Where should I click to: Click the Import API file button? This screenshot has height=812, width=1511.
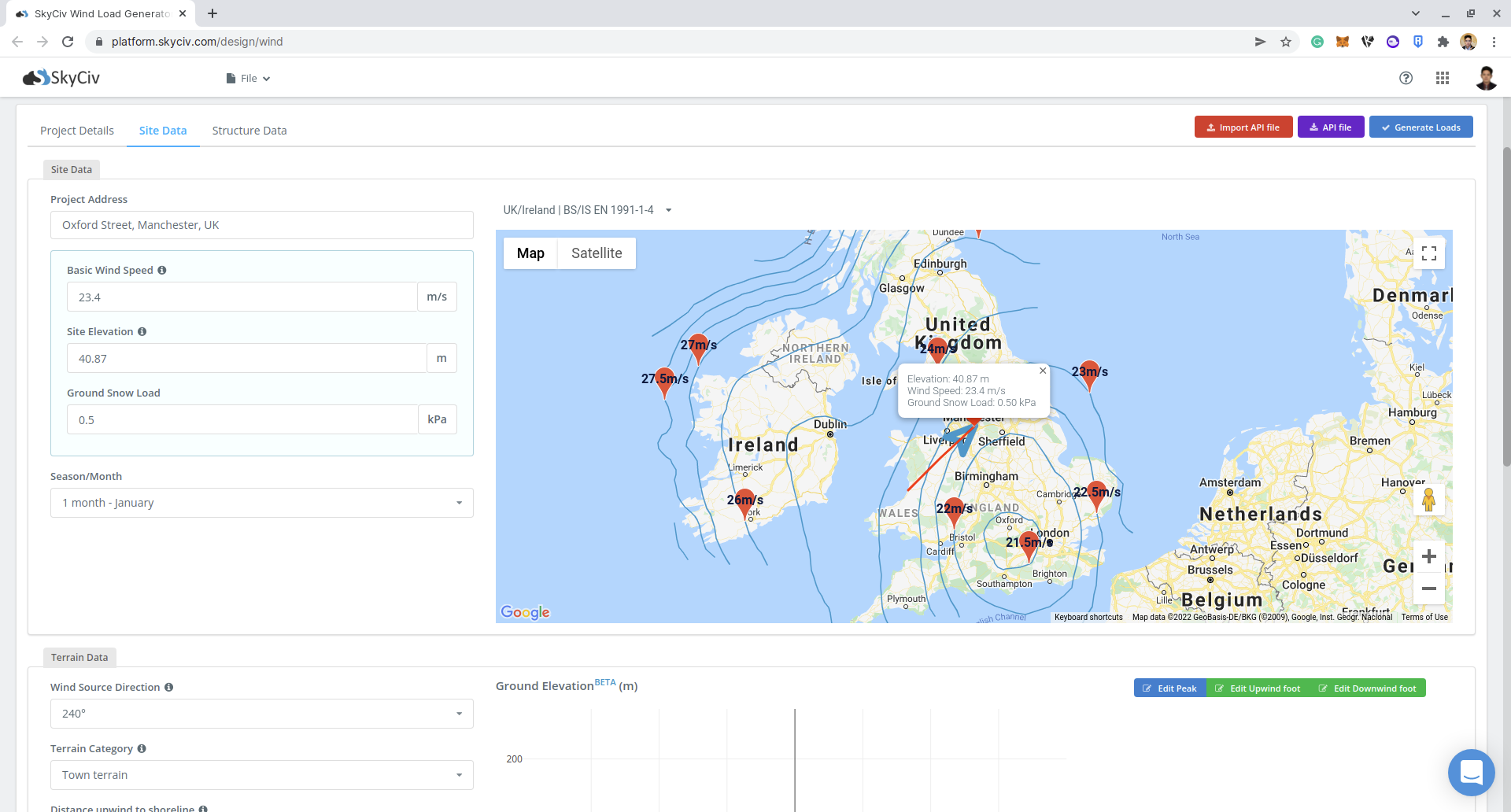1243,127
